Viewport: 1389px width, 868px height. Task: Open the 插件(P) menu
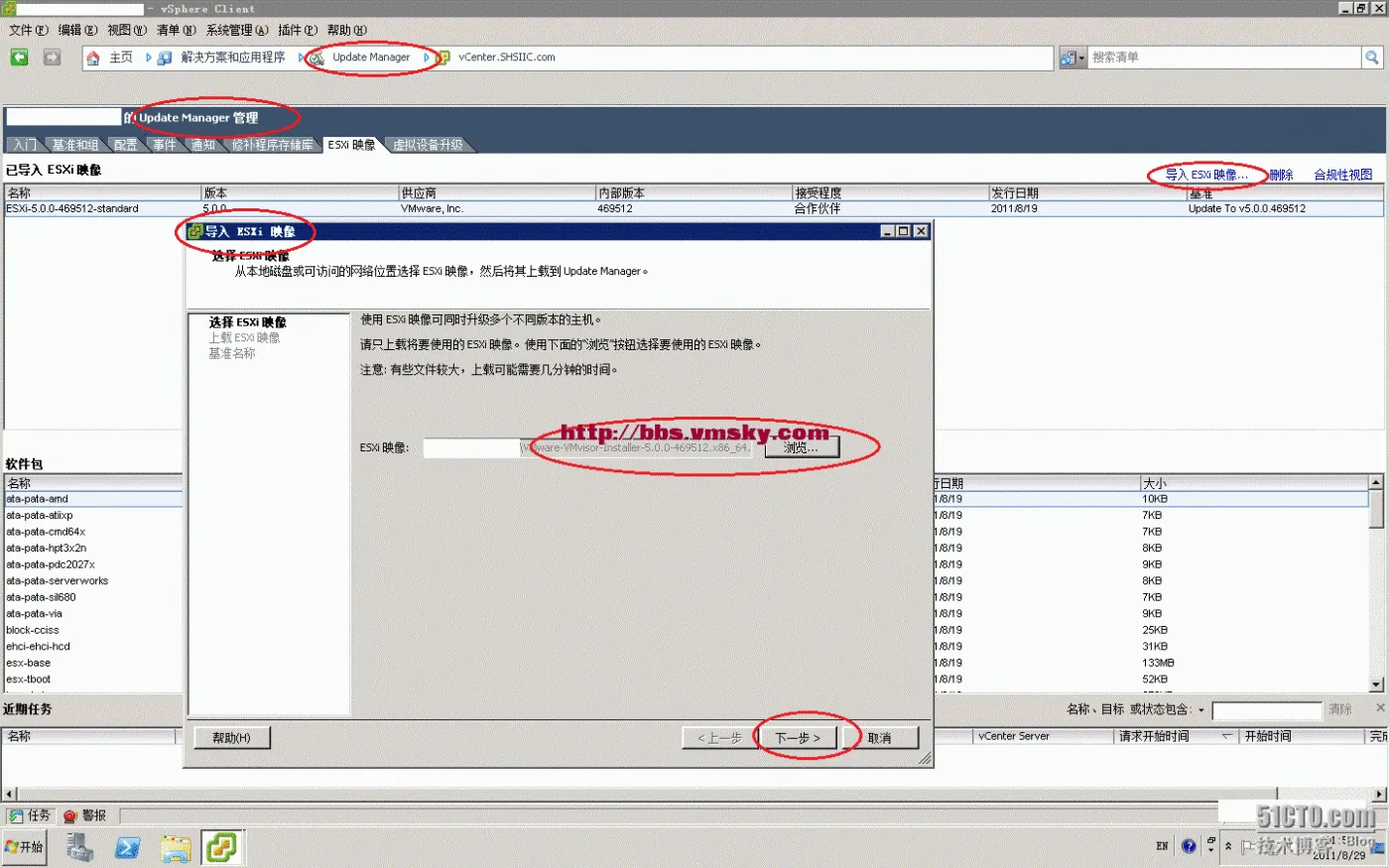click(x=298, y=30)
